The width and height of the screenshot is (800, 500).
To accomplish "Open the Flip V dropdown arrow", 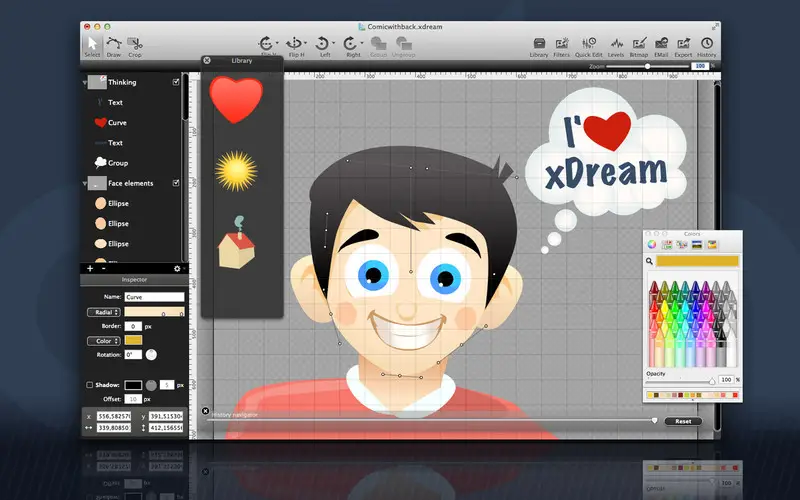I will click(277, 43).
